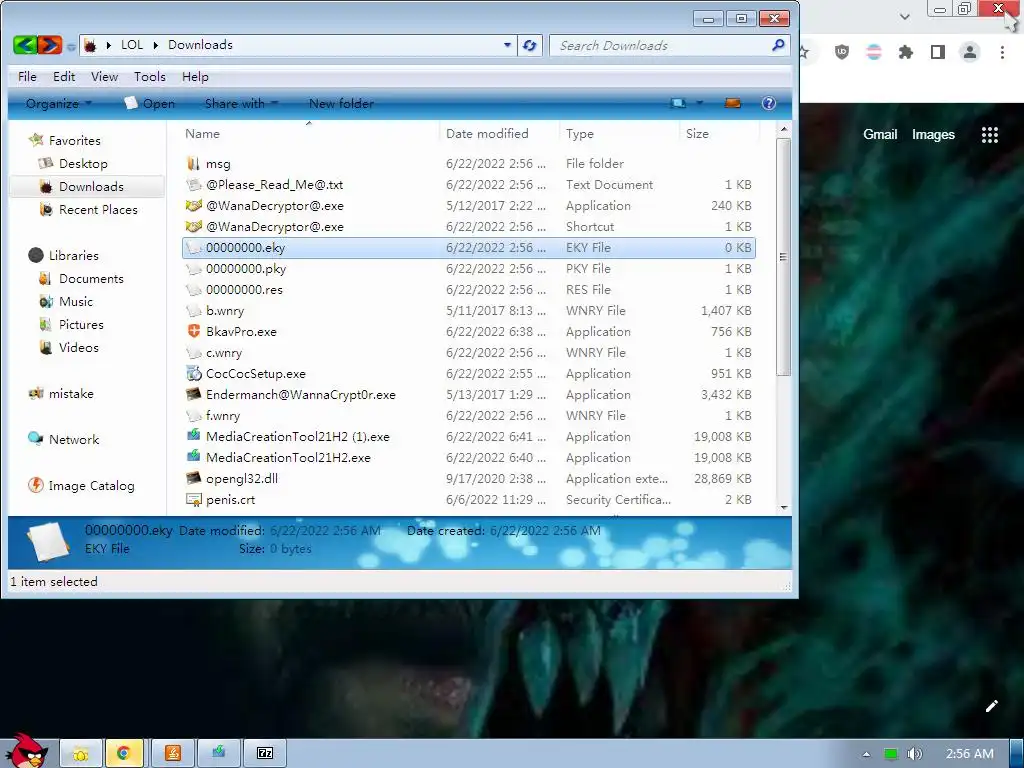The height and width of the screenshot is (768, 1024).
Task: Open the Chrome taskbar icon
Action: [124, 753]
